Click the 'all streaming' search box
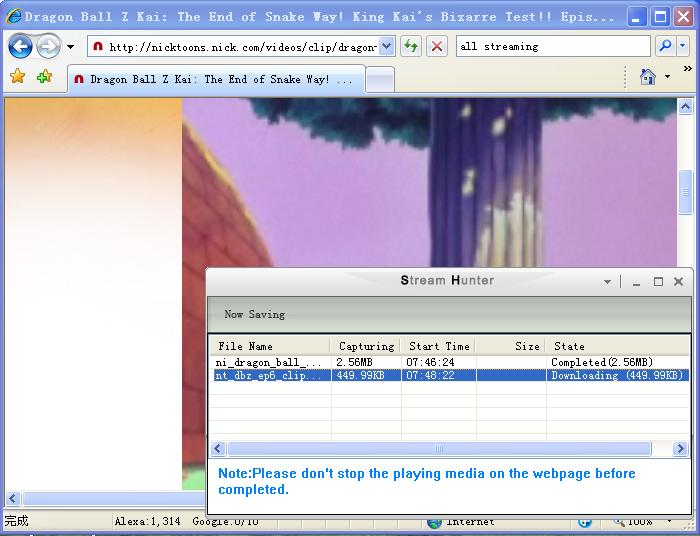The image size is (700, 536). [x=553, y=46]
